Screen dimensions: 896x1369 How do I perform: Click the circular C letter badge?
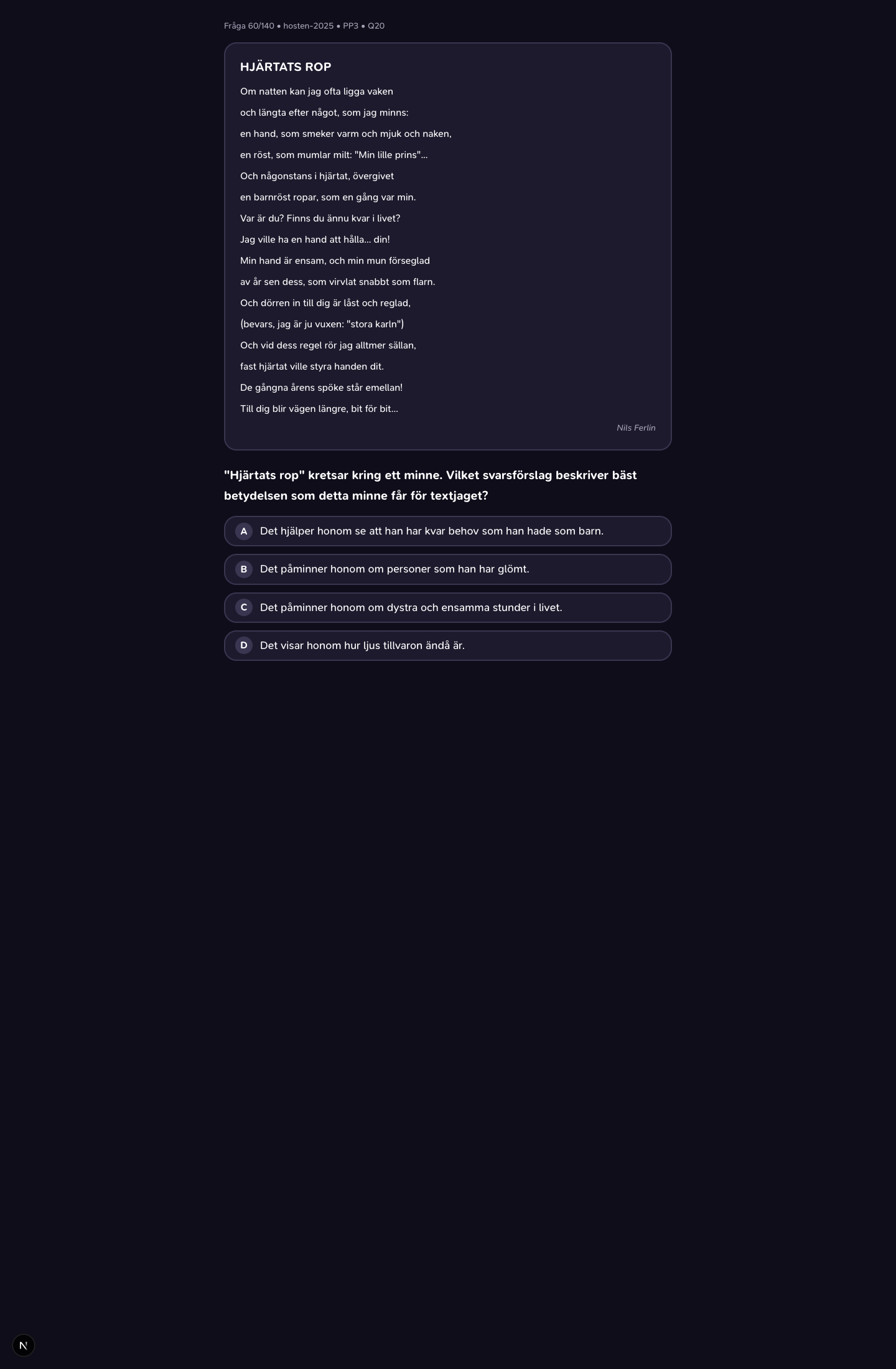pos(244,607)
